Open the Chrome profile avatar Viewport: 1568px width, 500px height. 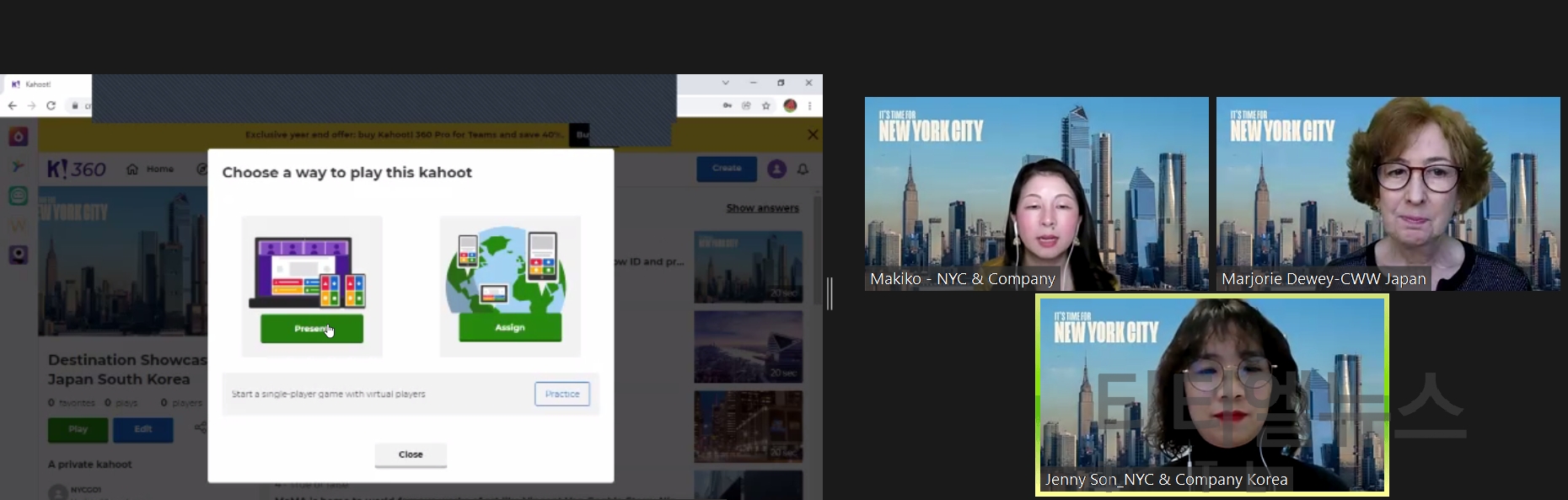point(790,105)
